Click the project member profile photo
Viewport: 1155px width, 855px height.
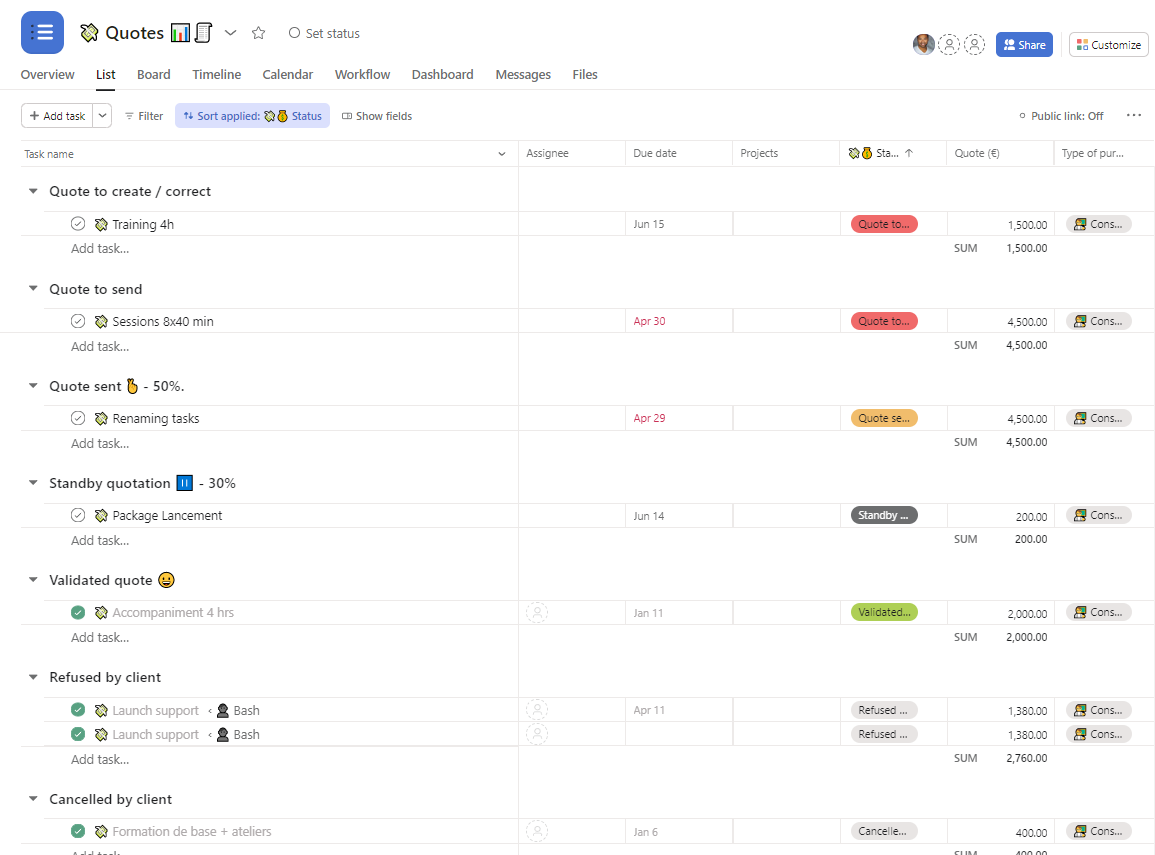[923, 45]
